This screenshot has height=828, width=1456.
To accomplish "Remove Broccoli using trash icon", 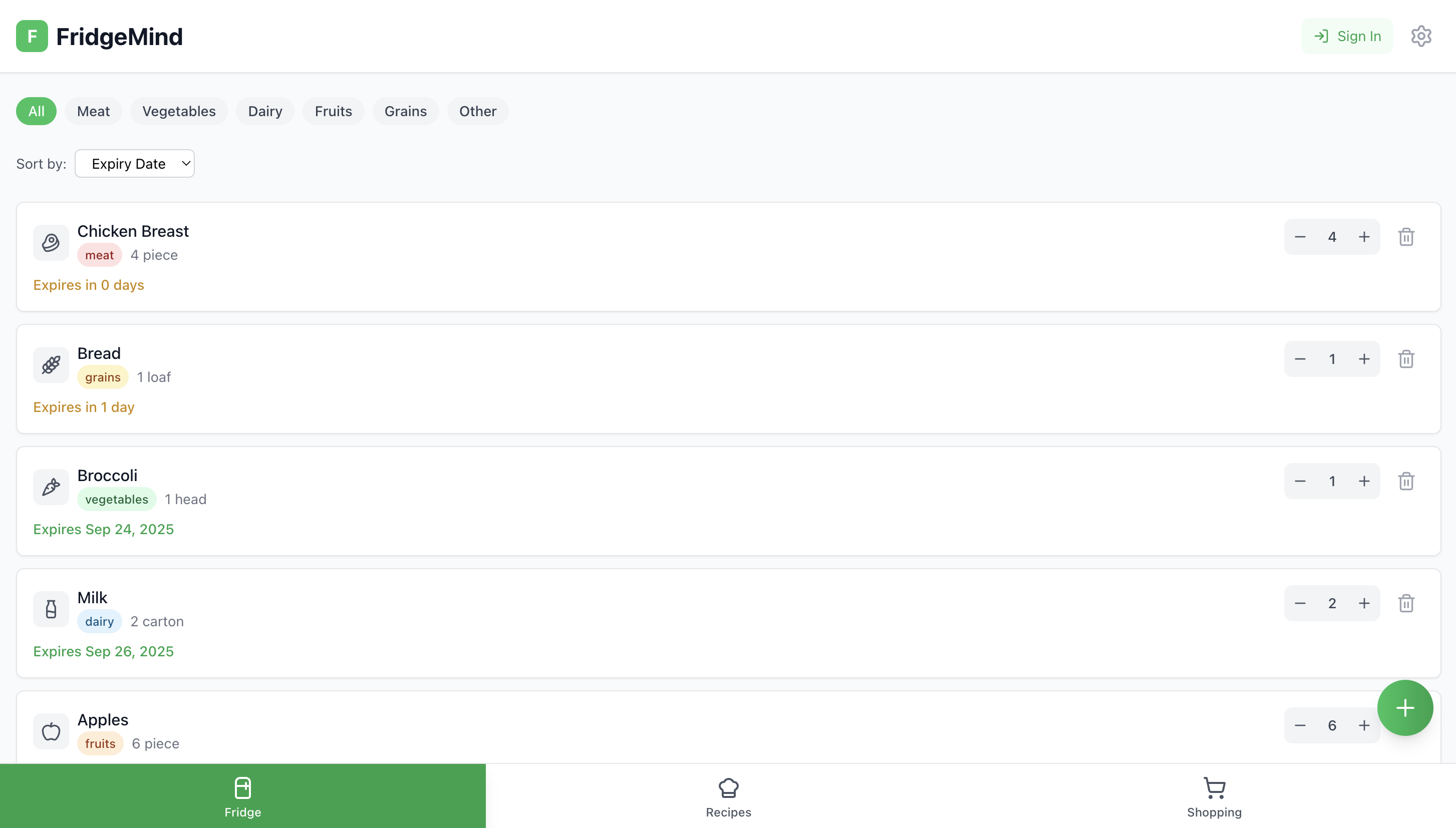I will pyautogui.click(x=1406, y=482).
